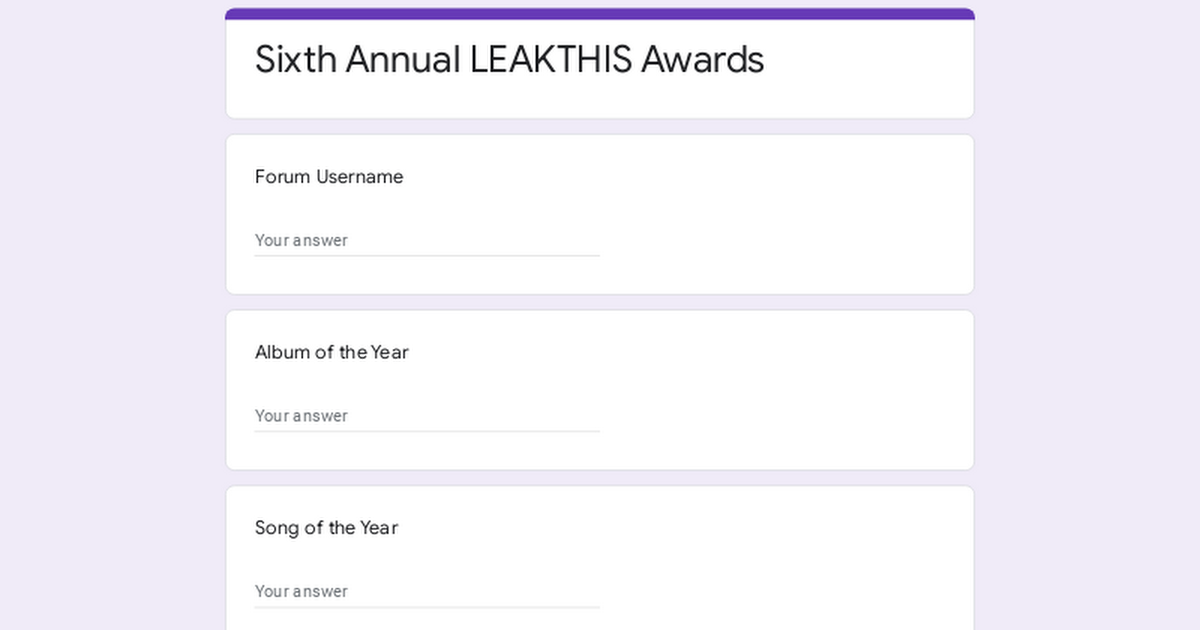1200x630 pixels.
Task: Click the purple accent bar atop the form
Action: click(x=600, y=14)
